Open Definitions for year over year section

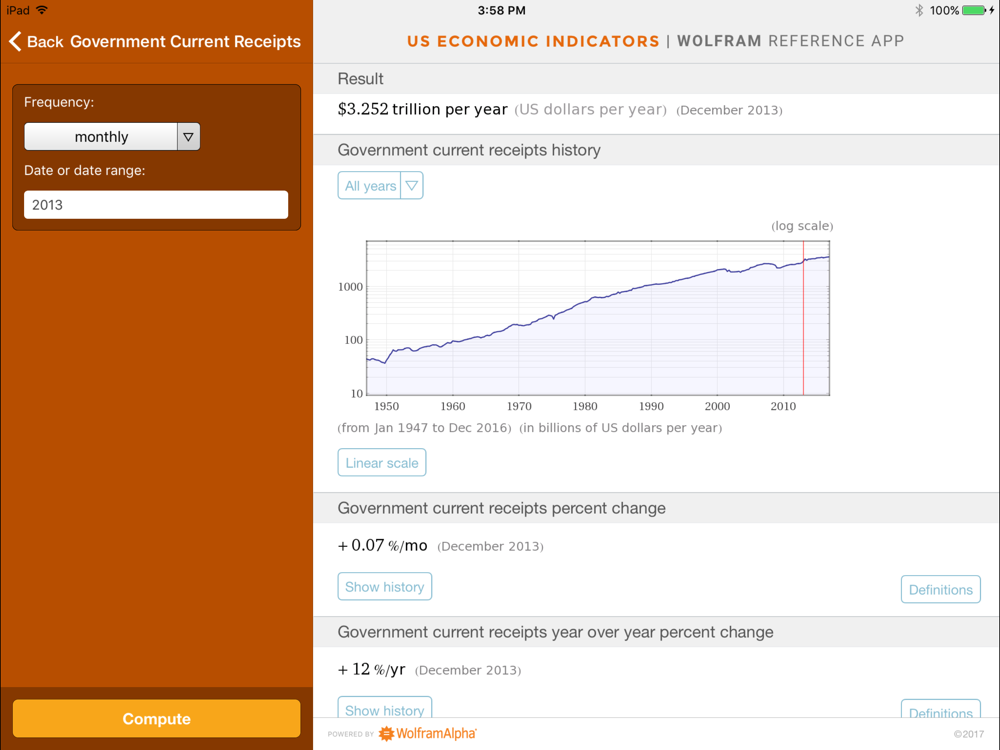[x=941, y=709]
